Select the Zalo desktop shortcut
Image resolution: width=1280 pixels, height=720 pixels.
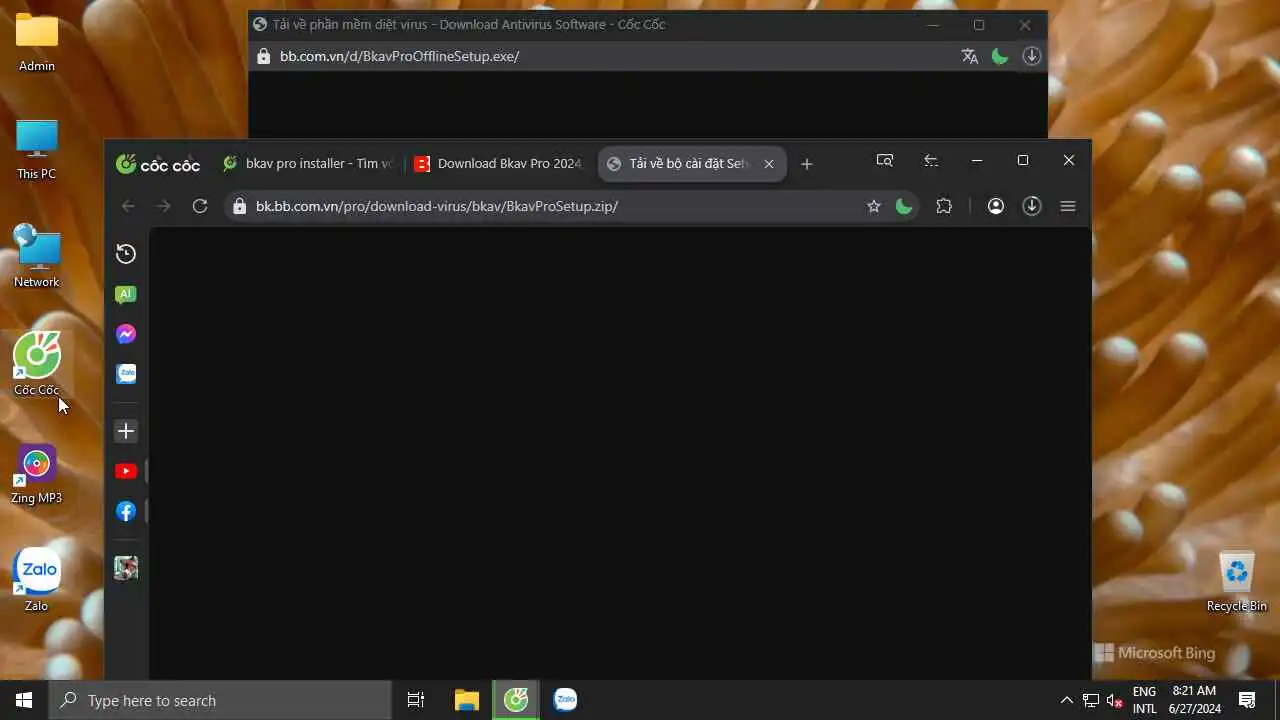[37, 581]
